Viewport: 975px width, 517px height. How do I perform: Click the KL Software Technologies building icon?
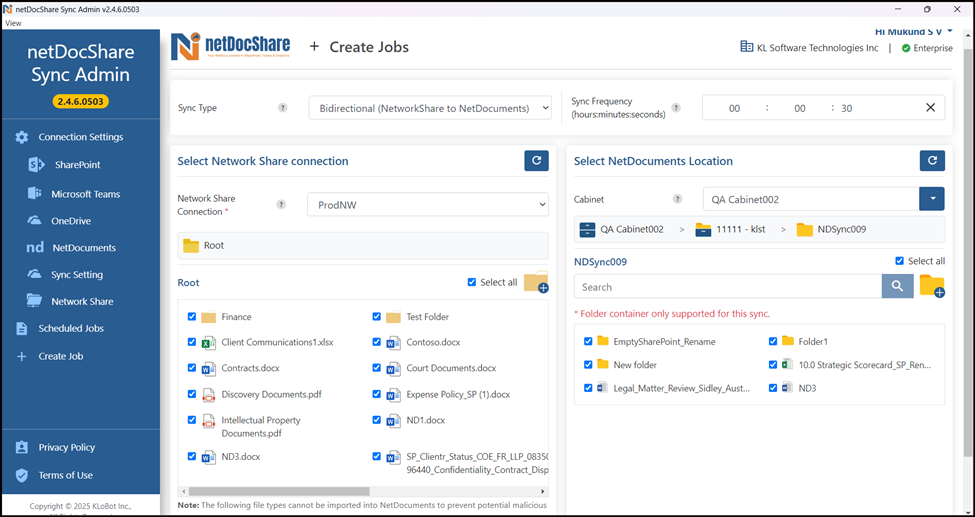tap(746, 47)
